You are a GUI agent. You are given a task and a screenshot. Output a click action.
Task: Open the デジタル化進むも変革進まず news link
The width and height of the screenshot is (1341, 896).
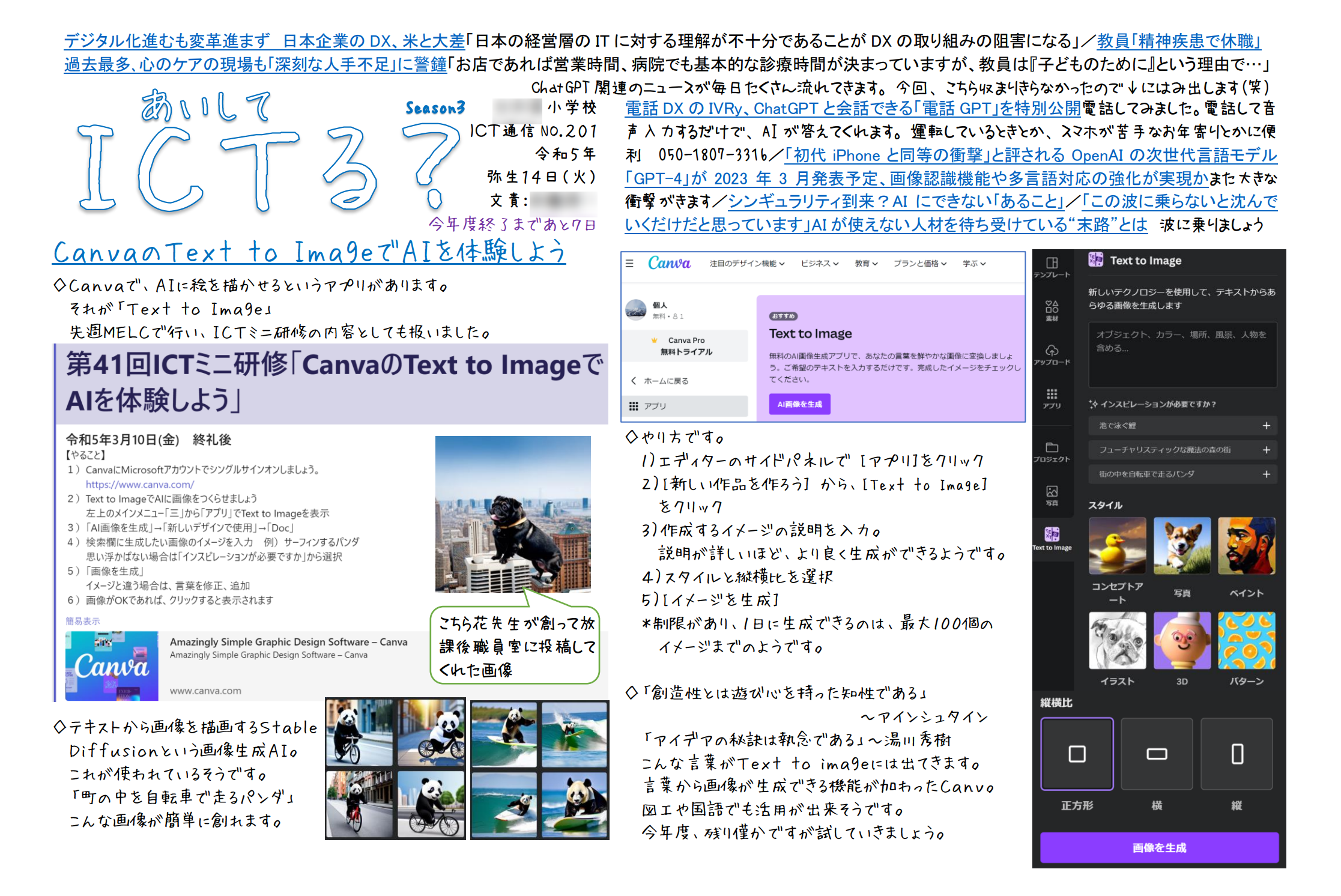[264, 41]
